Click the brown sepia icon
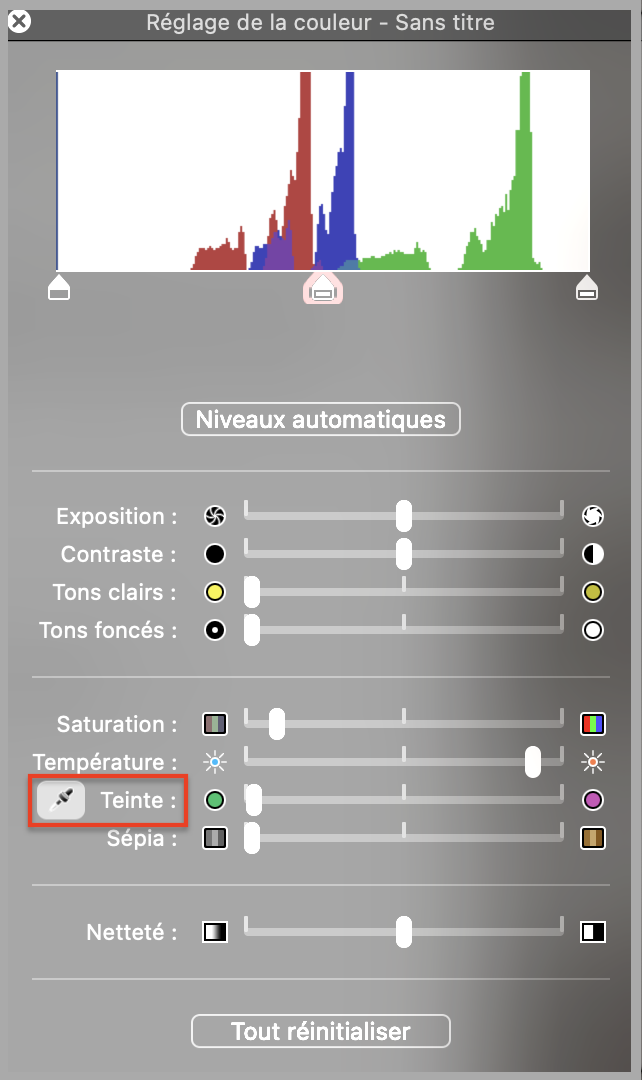The width and height of the screenshot is (642, 1080). pos(593,838)
